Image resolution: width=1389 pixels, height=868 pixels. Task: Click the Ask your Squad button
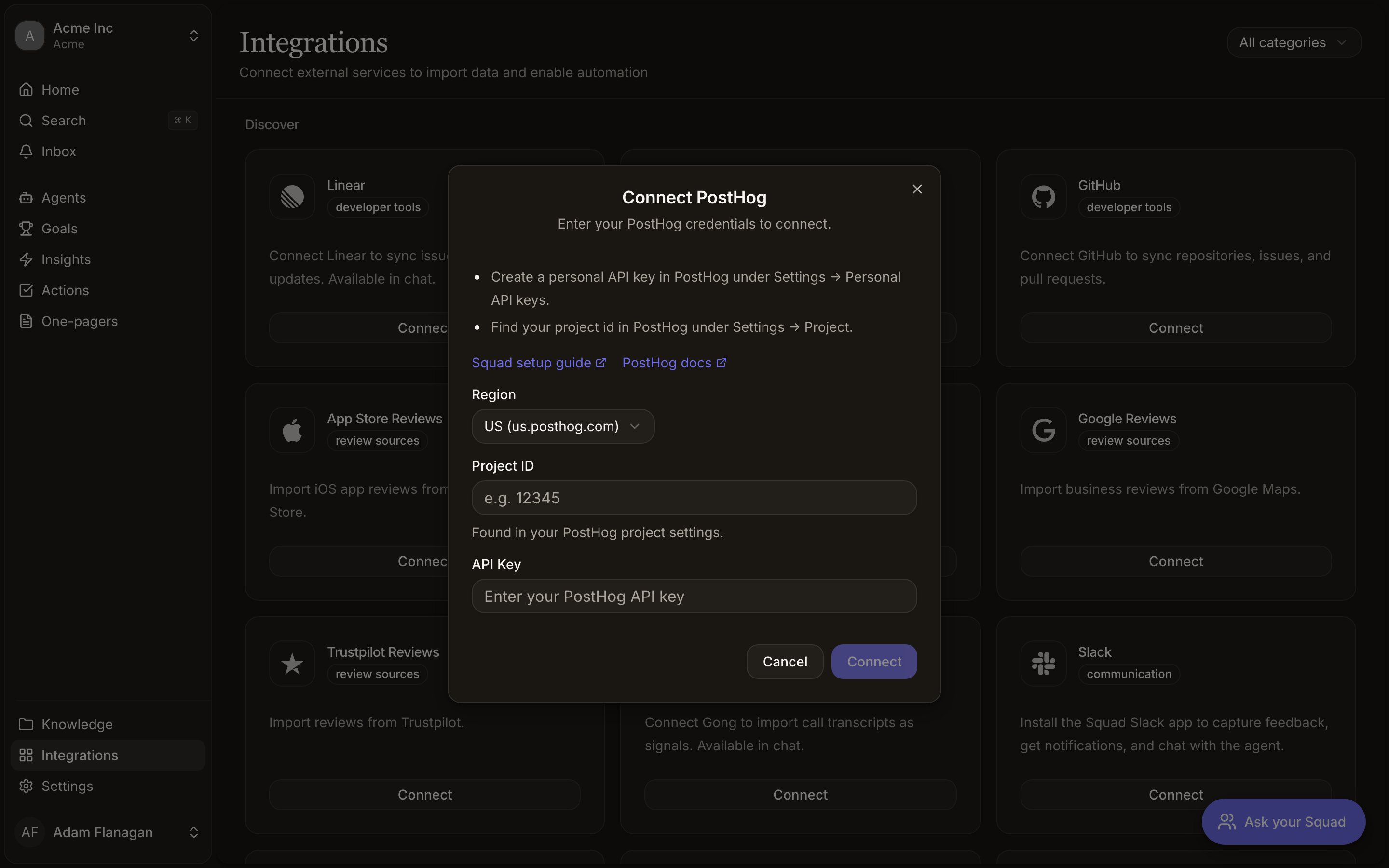coord(1283,822)
